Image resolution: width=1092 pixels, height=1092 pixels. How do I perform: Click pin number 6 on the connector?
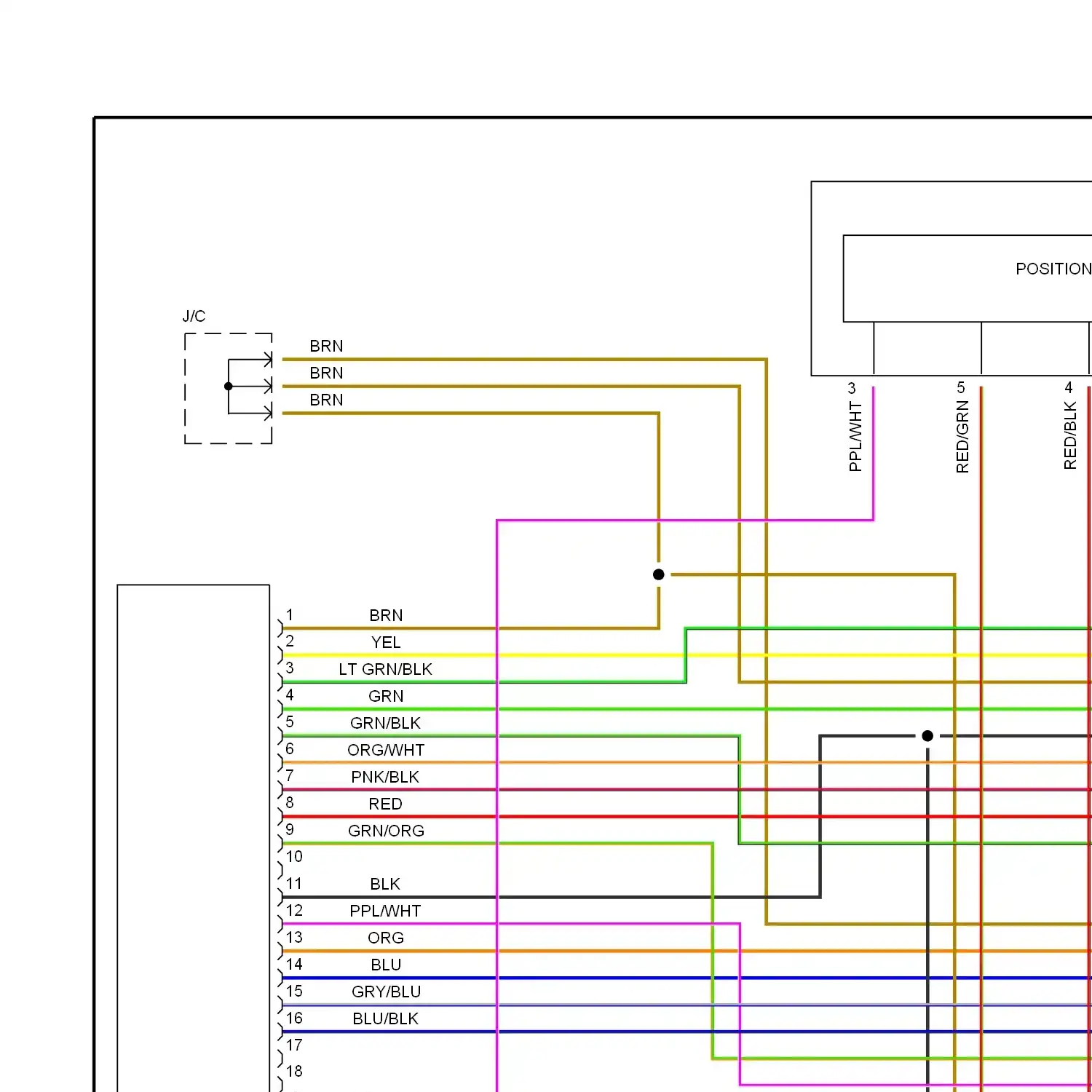pyautogui.click(x=290, y=748)
